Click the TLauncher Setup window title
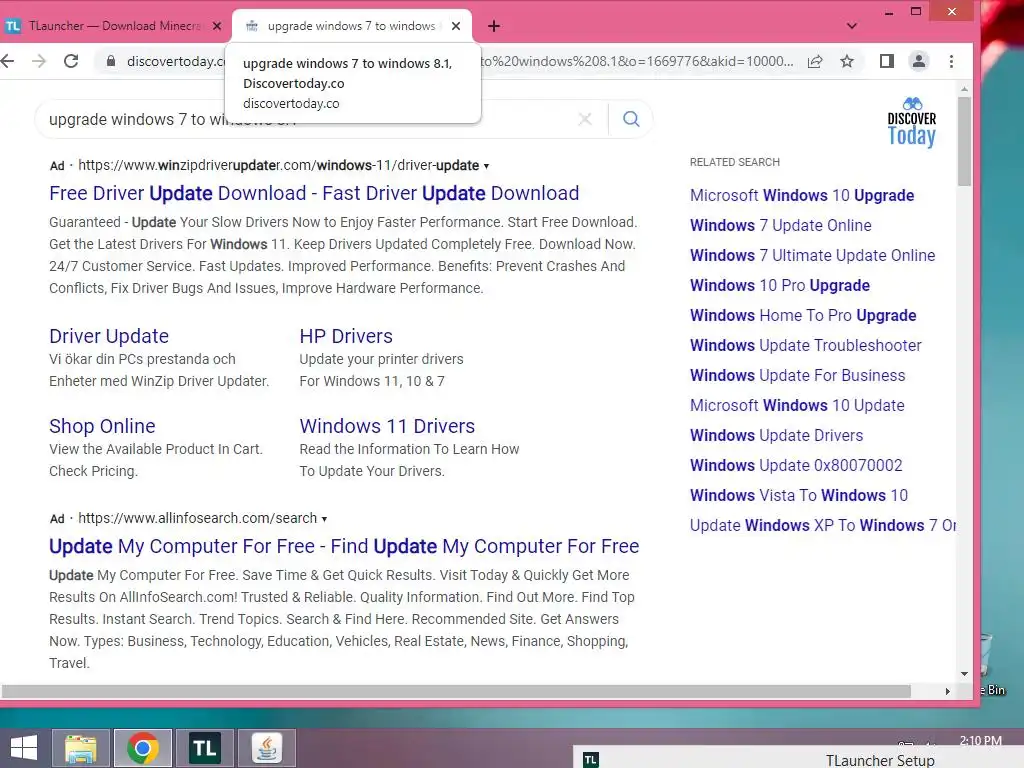This screenshot has height=768, width=1024. click(x=880, y=760)
